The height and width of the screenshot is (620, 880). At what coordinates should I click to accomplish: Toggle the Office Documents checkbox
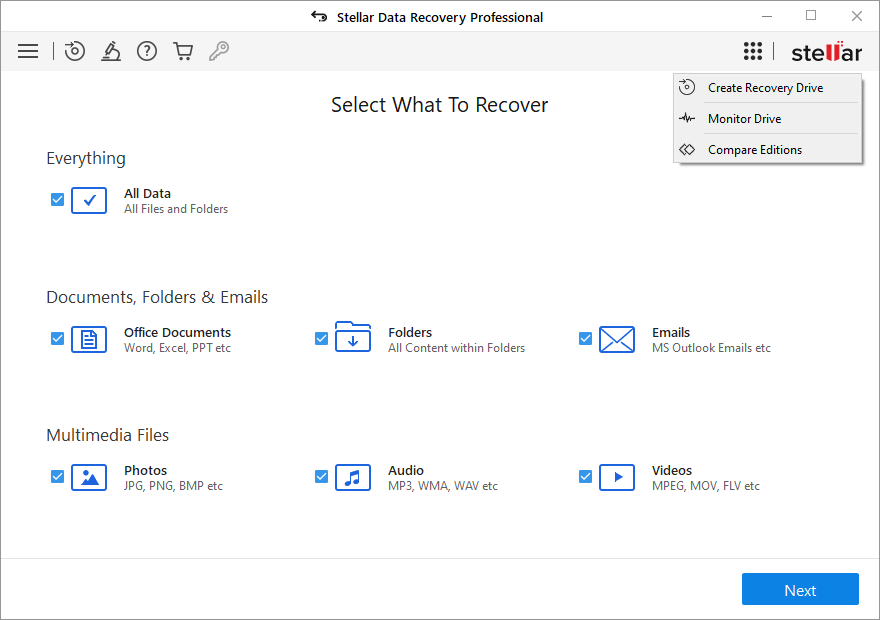(58, 339)
